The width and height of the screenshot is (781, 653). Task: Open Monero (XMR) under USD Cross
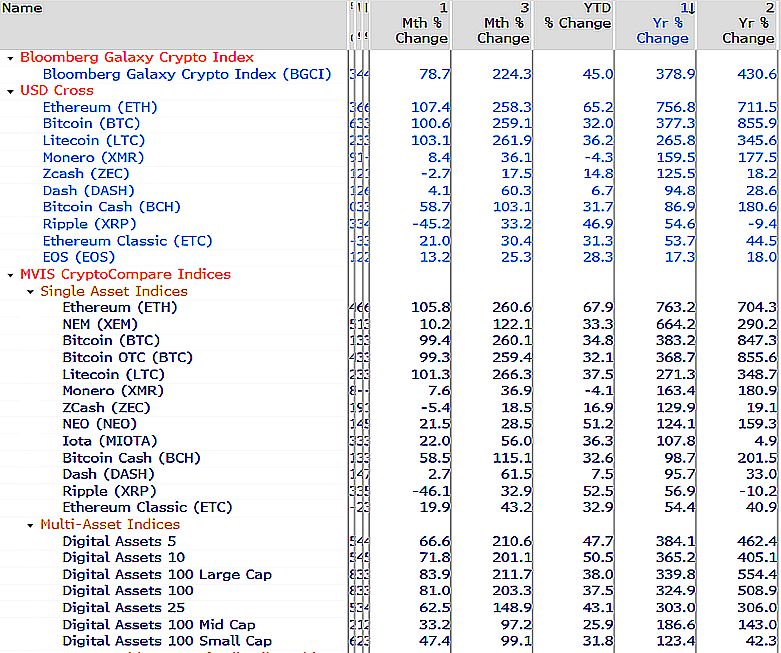(x=93, y=157)
